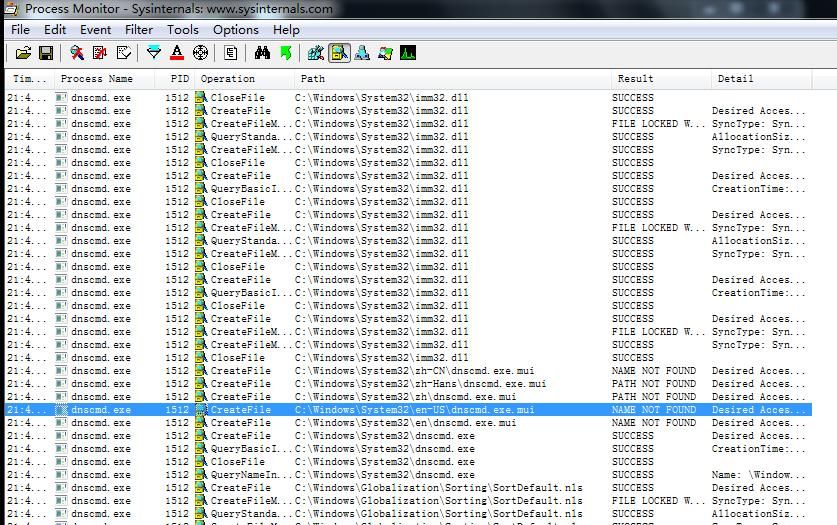Click the operation icon in the zh-Hans row
Screen dimensions: 837x525
[x=201, y=384]
